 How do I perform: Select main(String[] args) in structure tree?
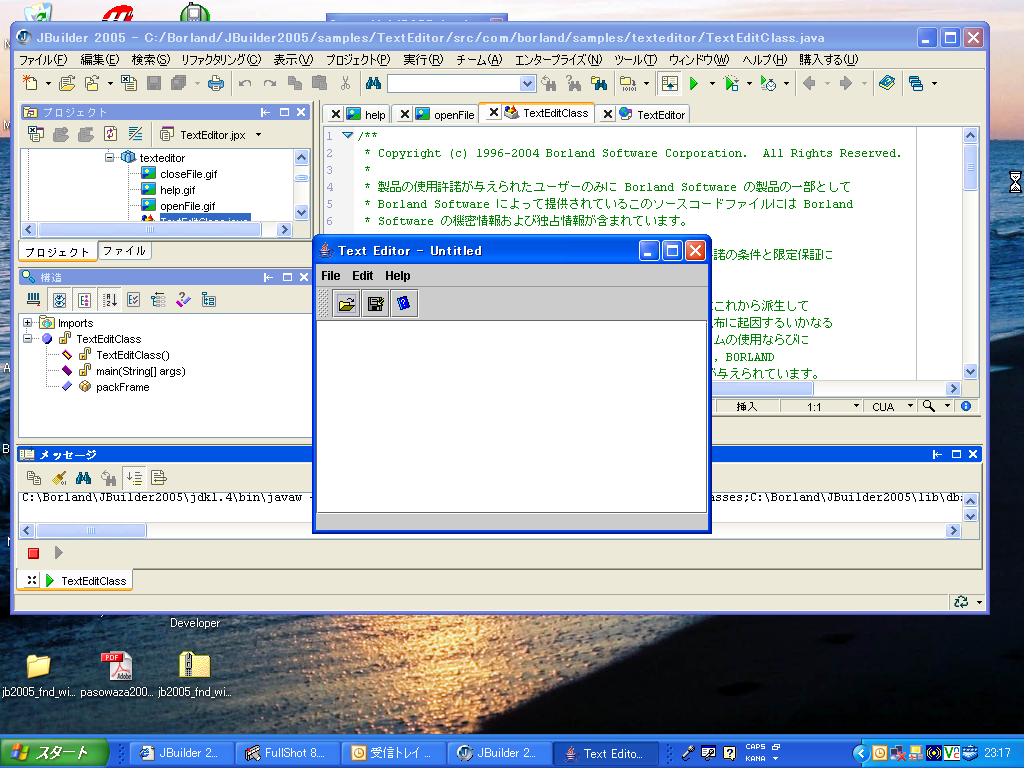140,371
